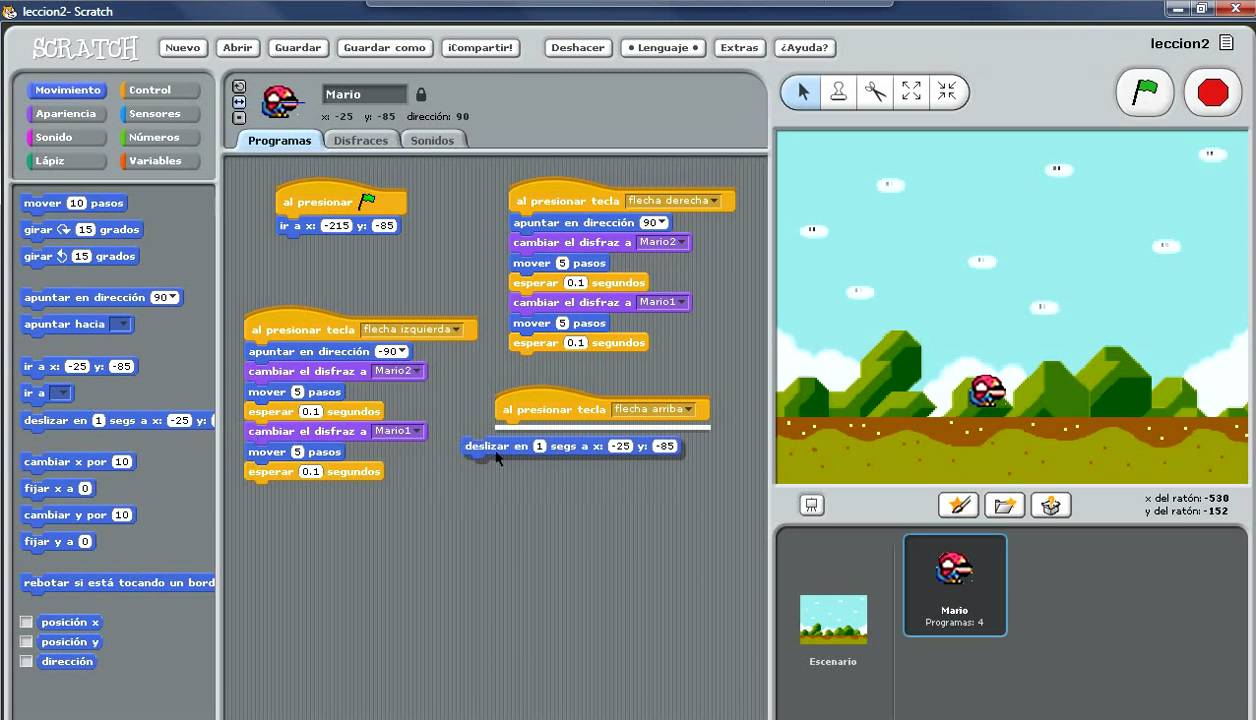Choose the shrink sprite tool
The width and height of the screenshot is (1256, 720).
947,92
